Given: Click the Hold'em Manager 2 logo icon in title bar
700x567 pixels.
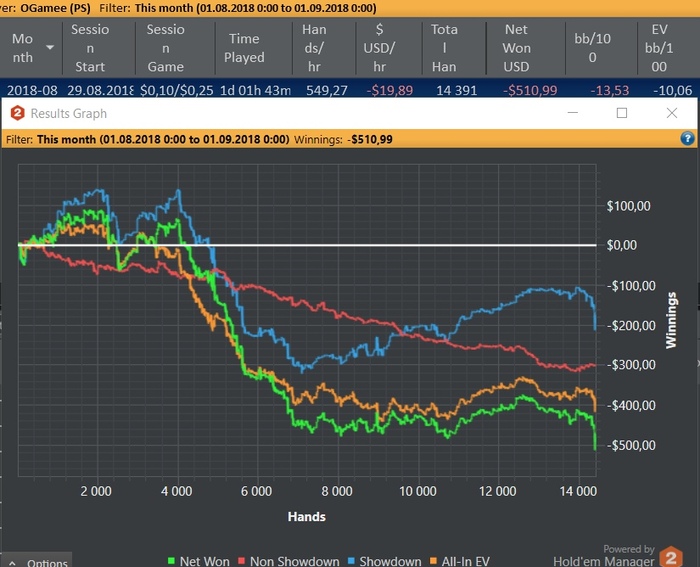Looking at the screenshot, I should pos(17,113).
